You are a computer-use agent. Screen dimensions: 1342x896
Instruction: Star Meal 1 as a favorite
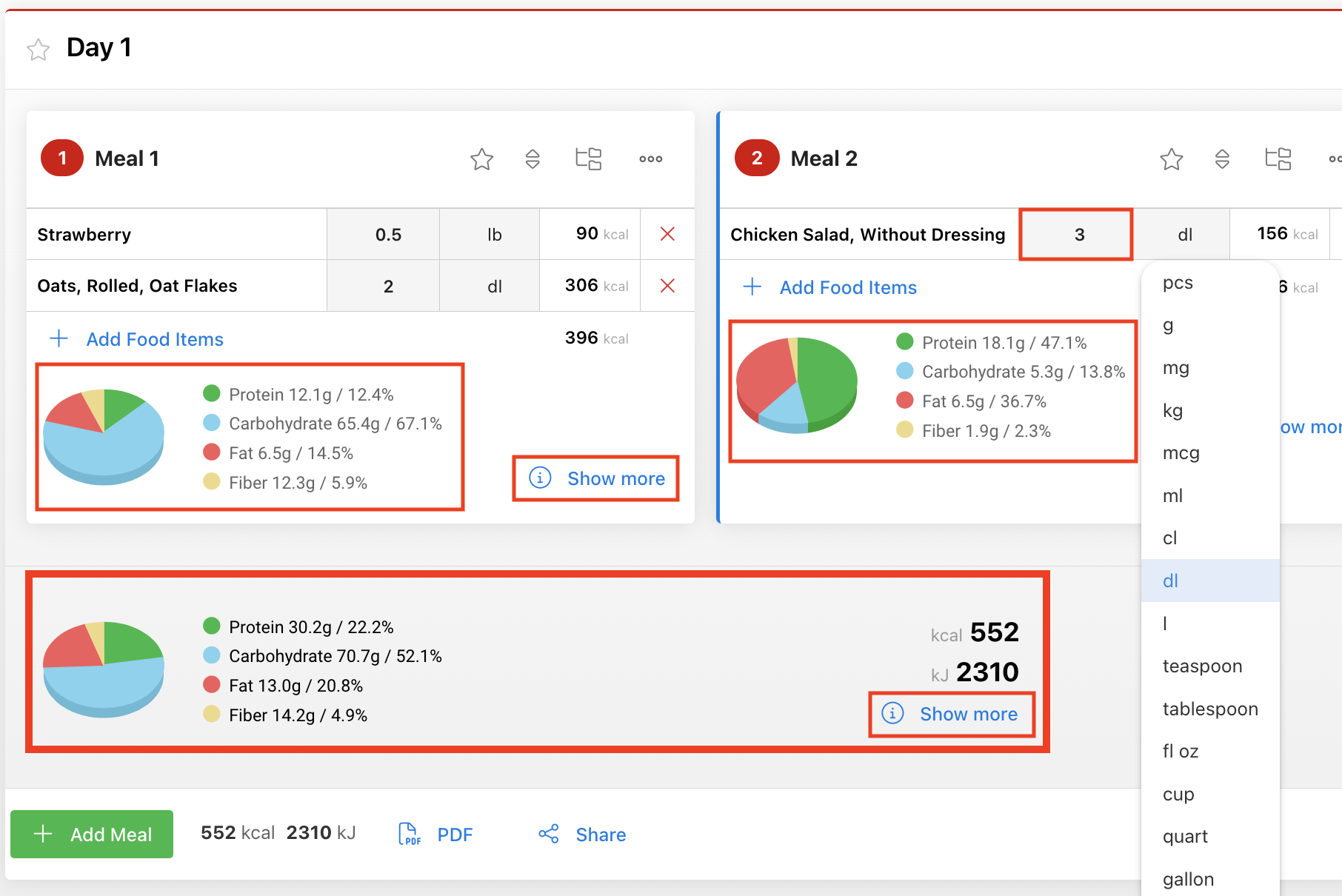(481, 158)
